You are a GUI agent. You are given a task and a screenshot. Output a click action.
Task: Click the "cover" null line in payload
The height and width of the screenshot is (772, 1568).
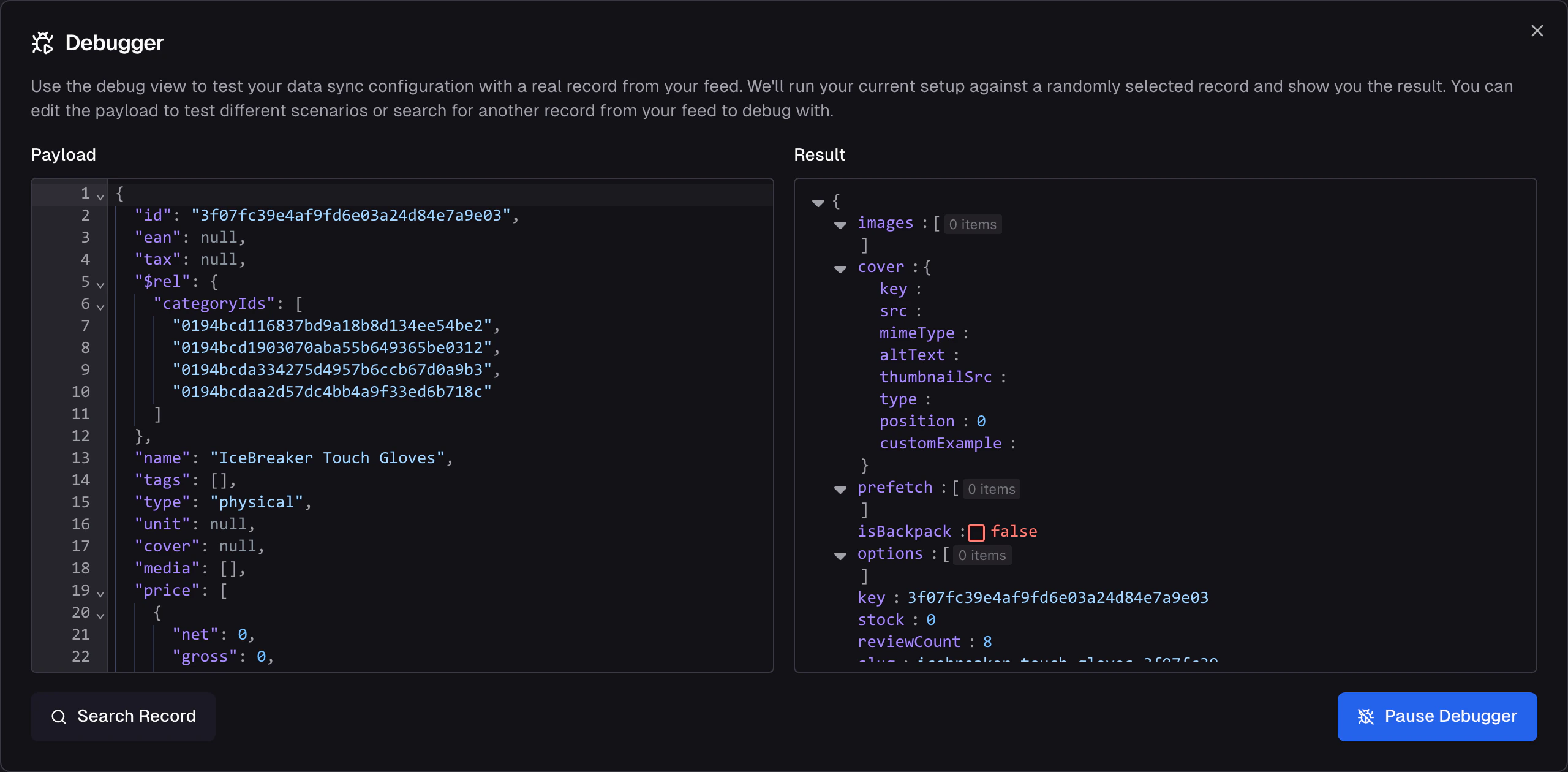[200, 547]
